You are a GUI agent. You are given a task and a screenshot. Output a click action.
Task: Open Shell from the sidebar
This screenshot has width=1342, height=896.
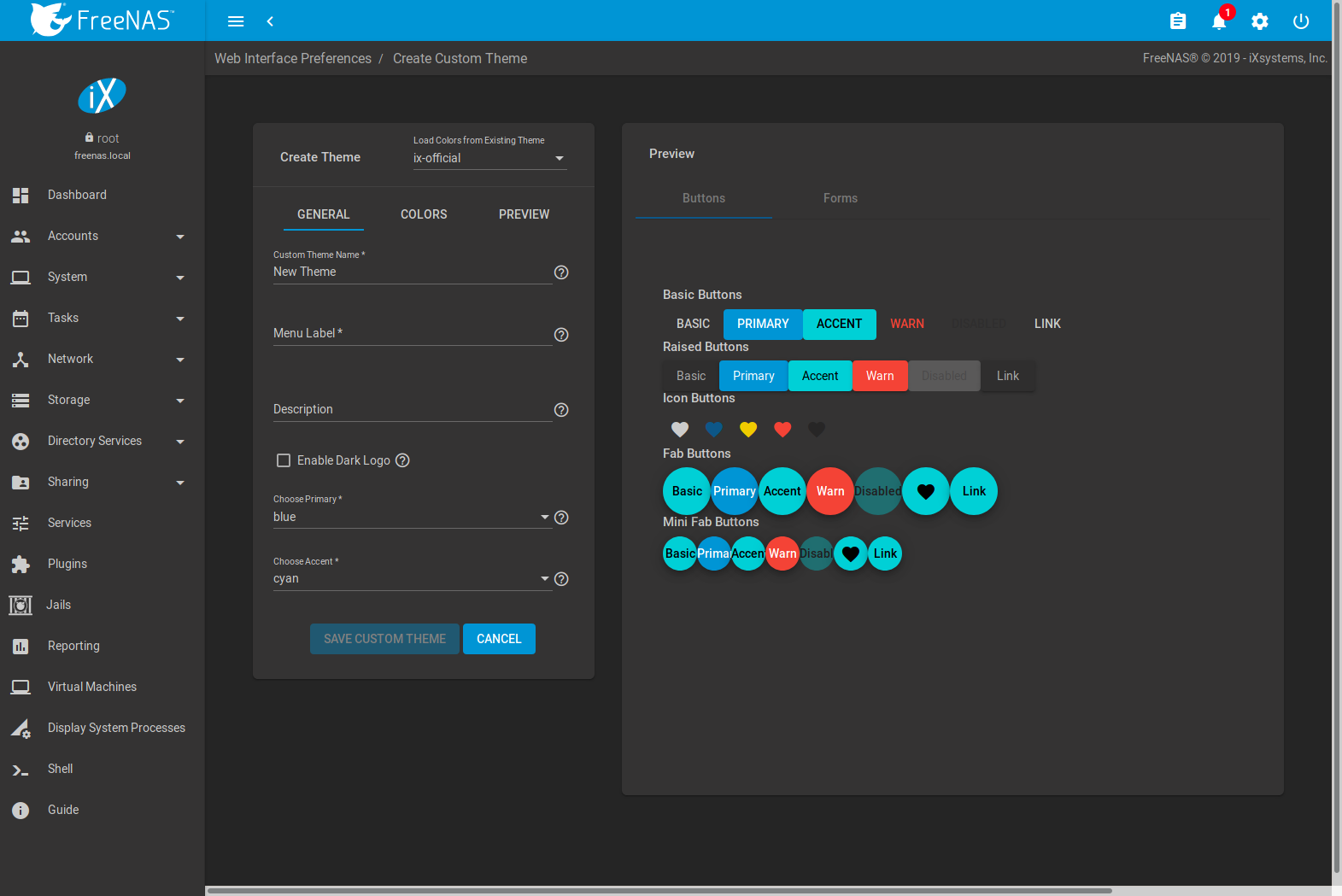[x=103, y=769]
